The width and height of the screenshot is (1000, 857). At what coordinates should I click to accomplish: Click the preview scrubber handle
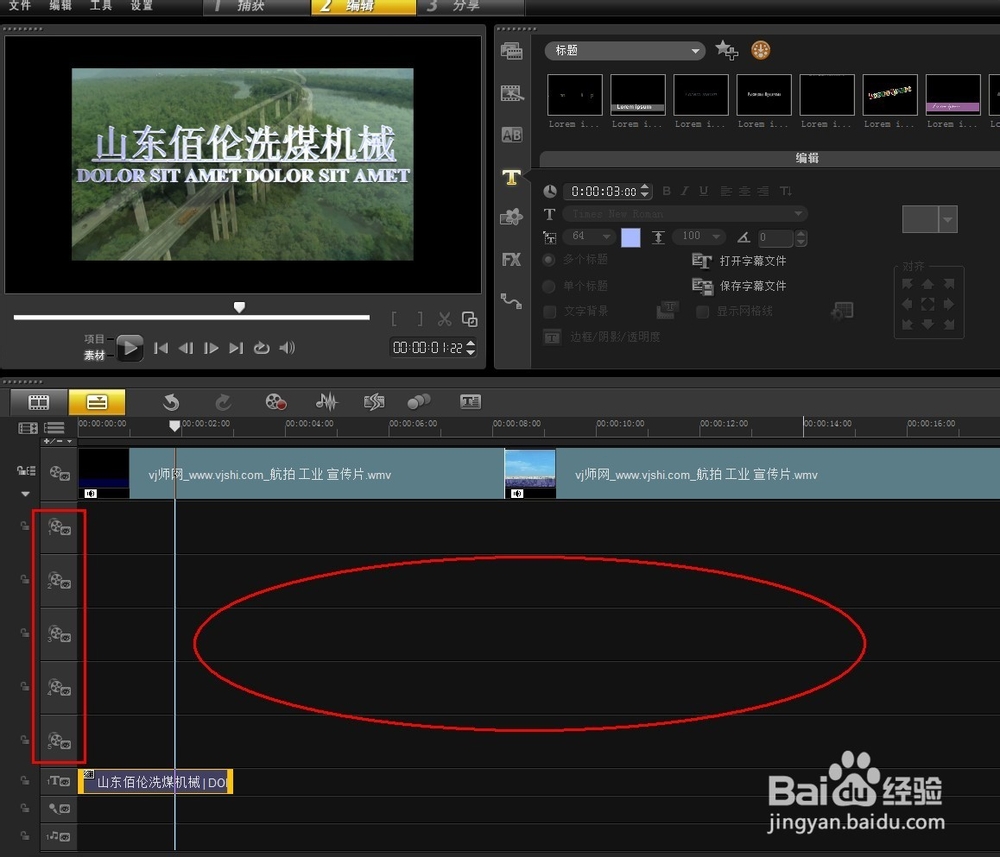(239, 307)
